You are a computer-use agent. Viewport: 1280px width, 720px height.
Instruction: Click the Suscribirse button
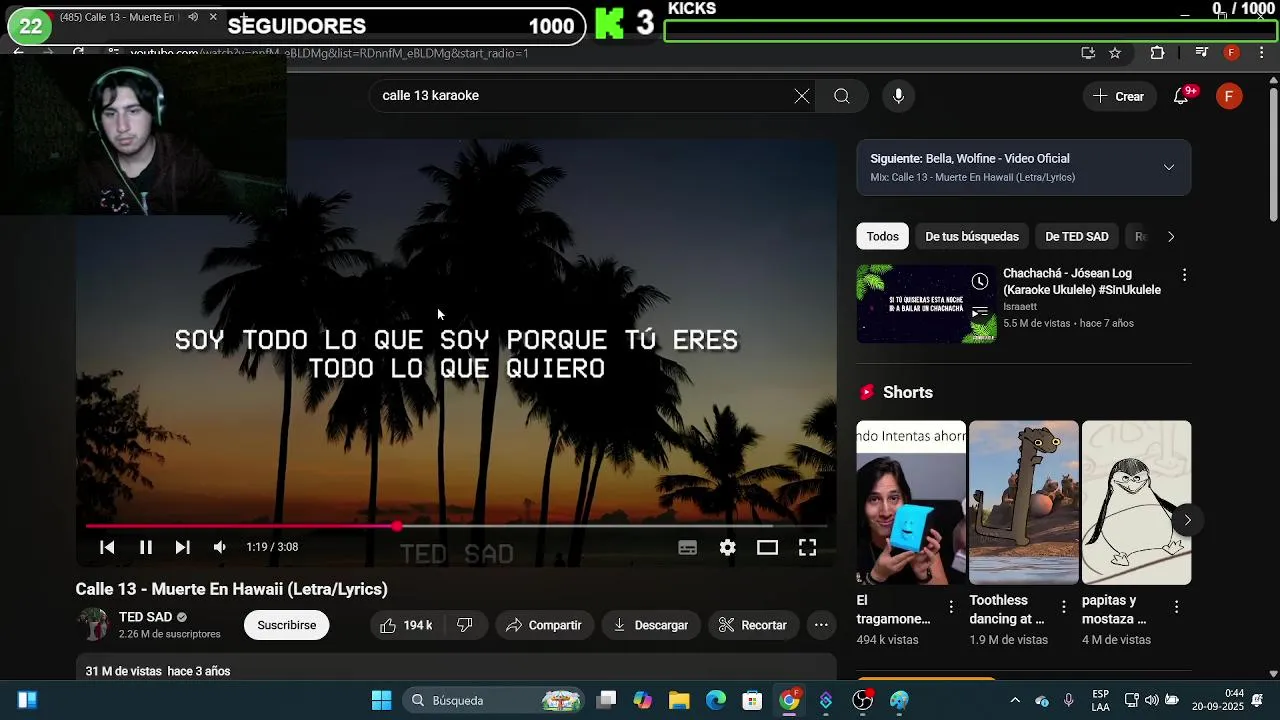pyautogui.click(x=286, y=625)
